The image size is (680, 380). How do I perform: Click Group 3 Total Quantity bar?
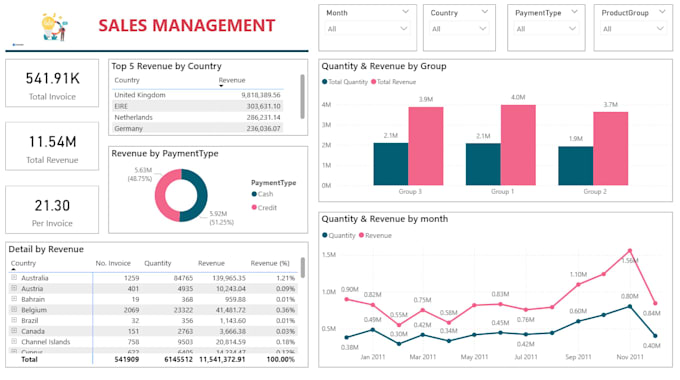pos(391,164)
